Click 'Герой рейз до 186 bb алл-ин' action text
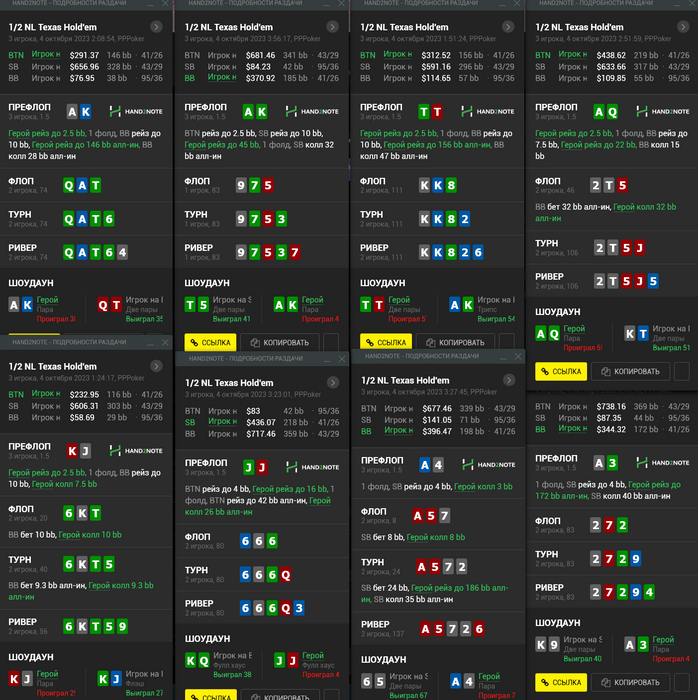Viewport: 698px width, 700px height. 435,593
